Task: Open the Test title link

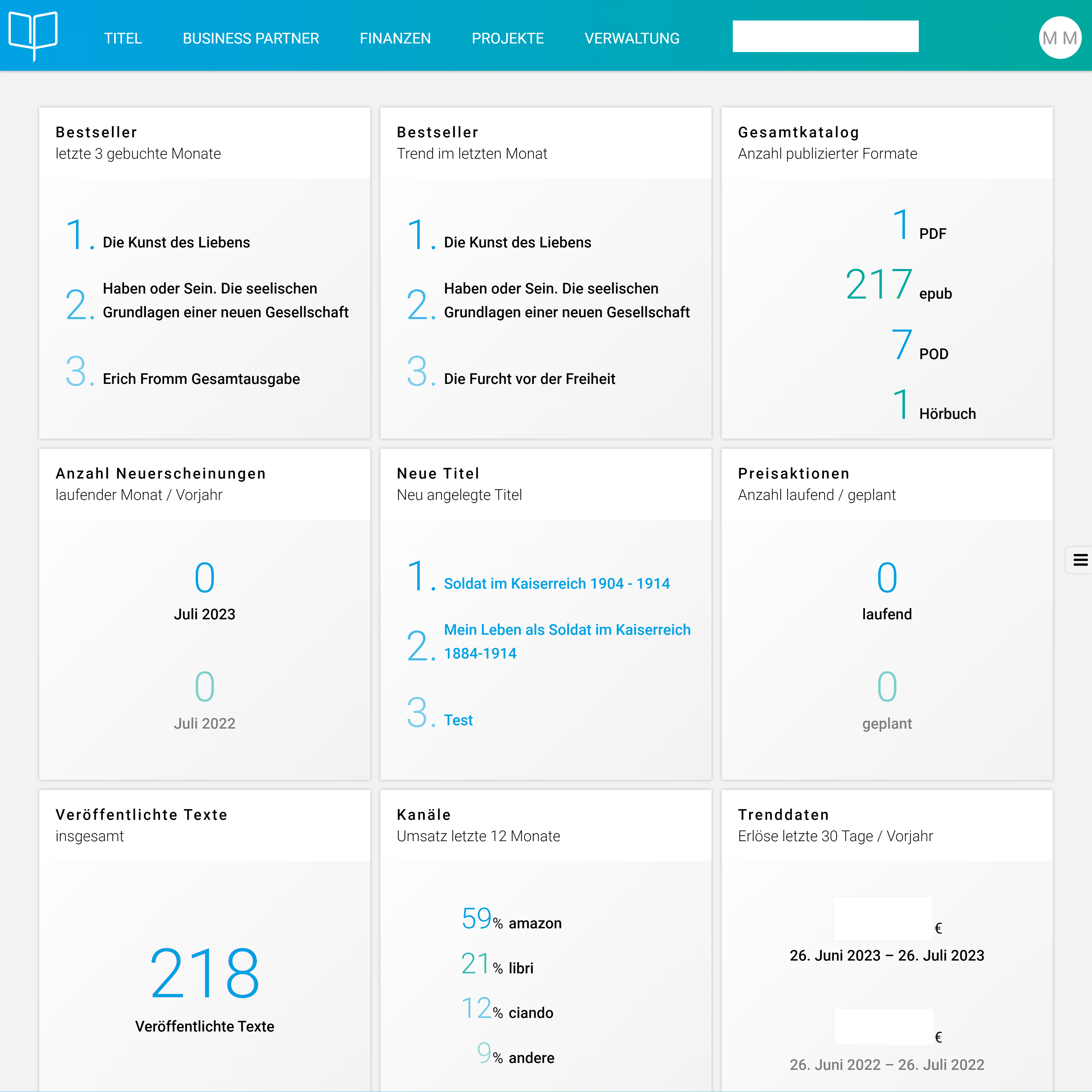Action: point(458,720)
